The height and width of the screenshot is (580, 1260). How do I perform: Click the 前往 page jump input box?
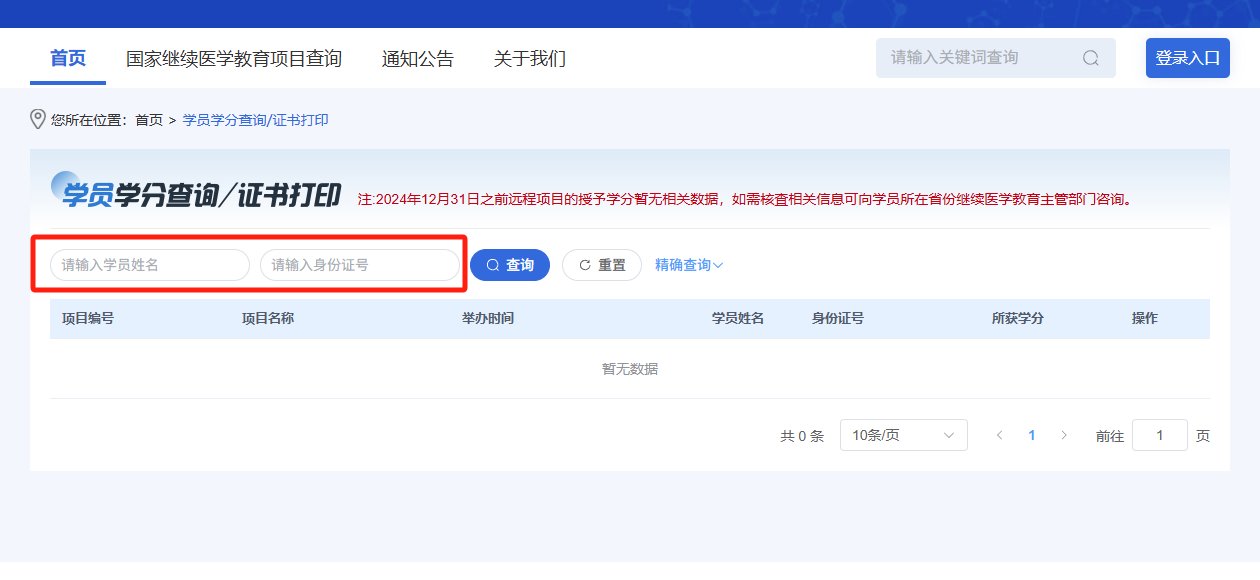click(x=1159, y=435)
